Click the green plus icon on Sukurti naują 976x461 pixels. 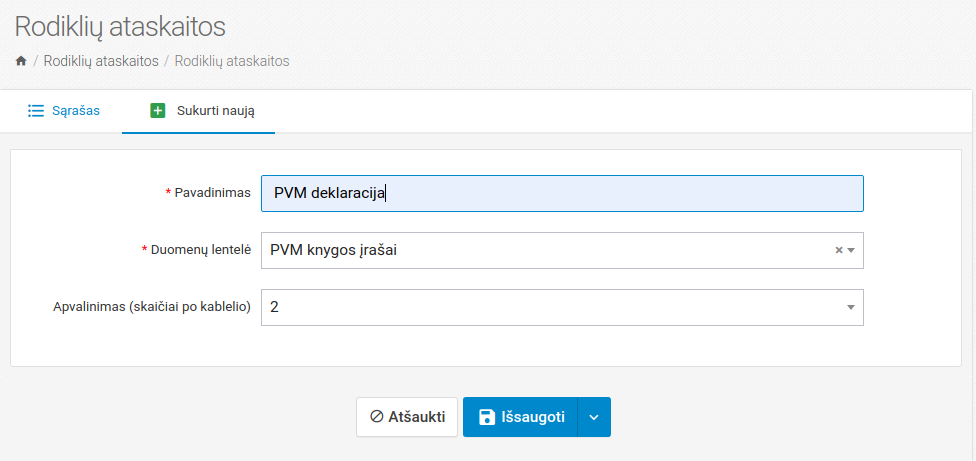coord(157,111)
